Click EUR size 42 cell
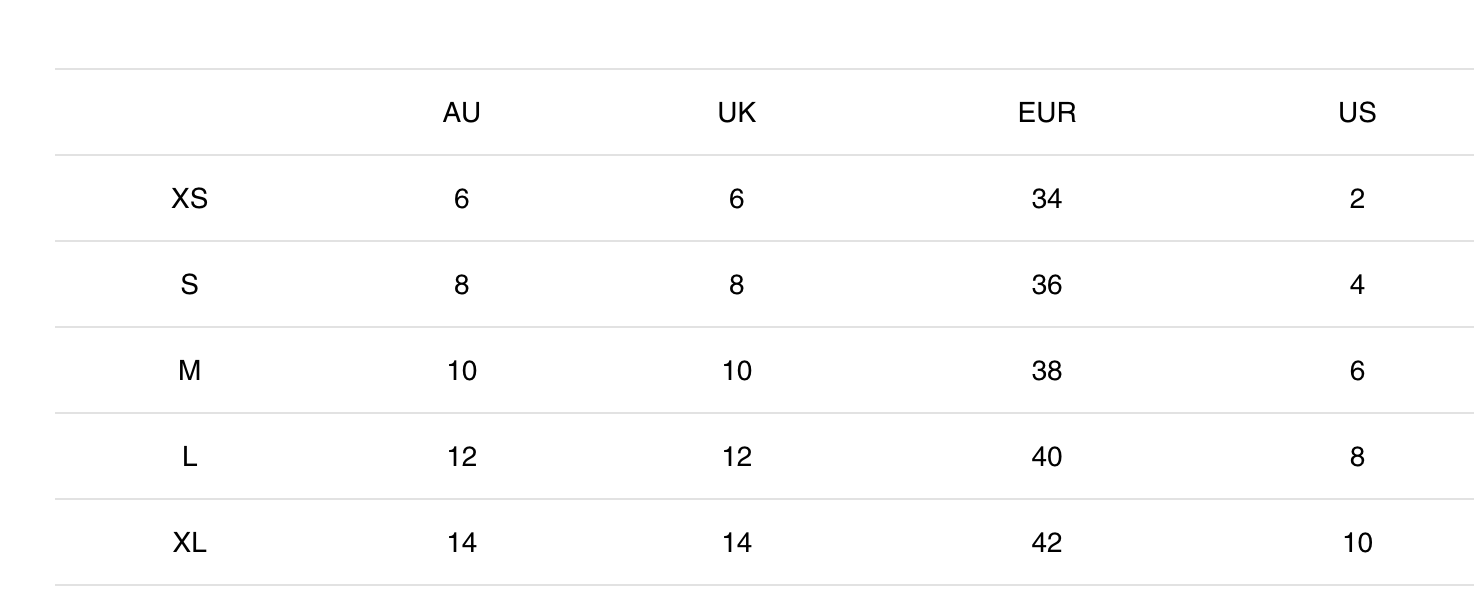Screen dimensions: 1474x604 tap(1047, 543)
